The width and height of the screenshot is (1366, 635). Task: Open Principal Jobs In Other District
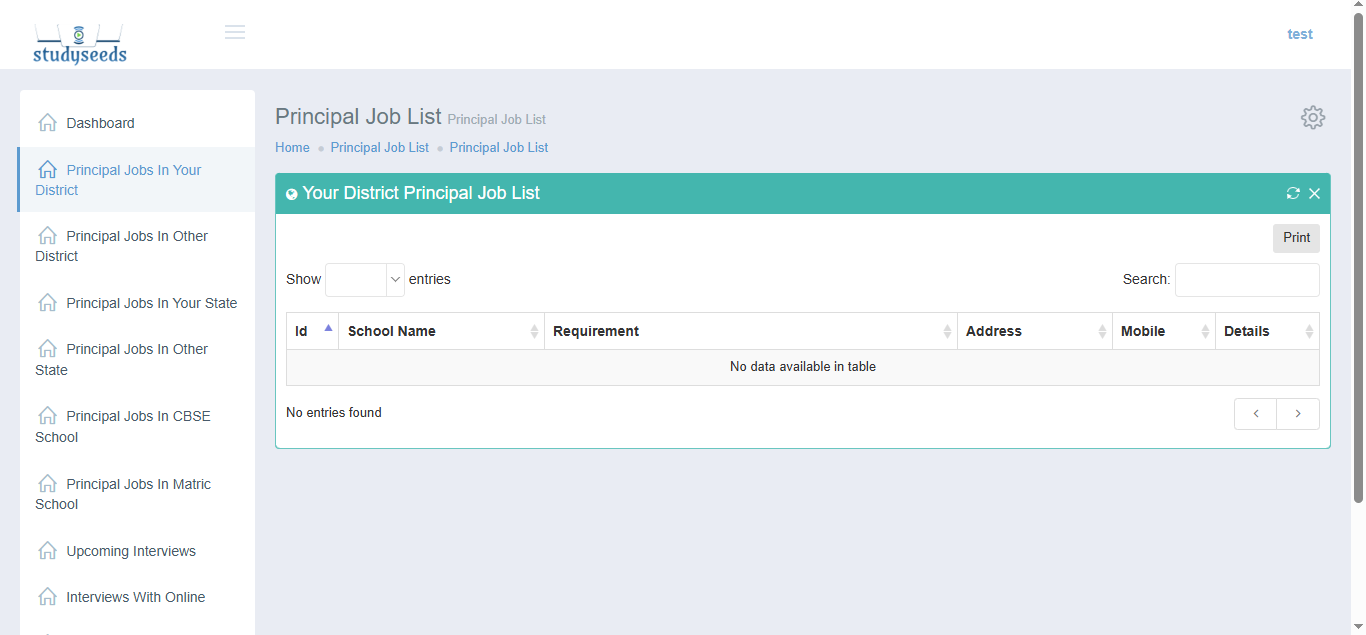pyautogui.click(x=136, y=246)
